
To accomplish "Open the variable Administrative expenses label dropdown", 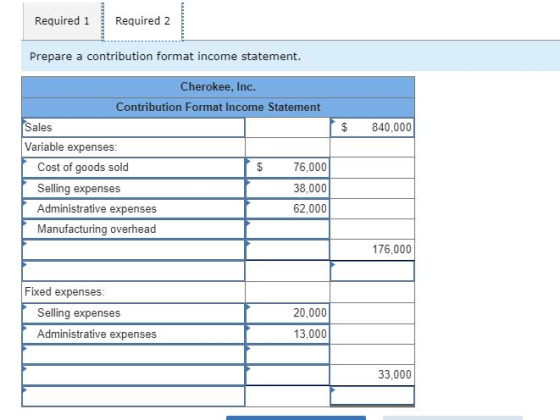I will click(x=134, y=209).
